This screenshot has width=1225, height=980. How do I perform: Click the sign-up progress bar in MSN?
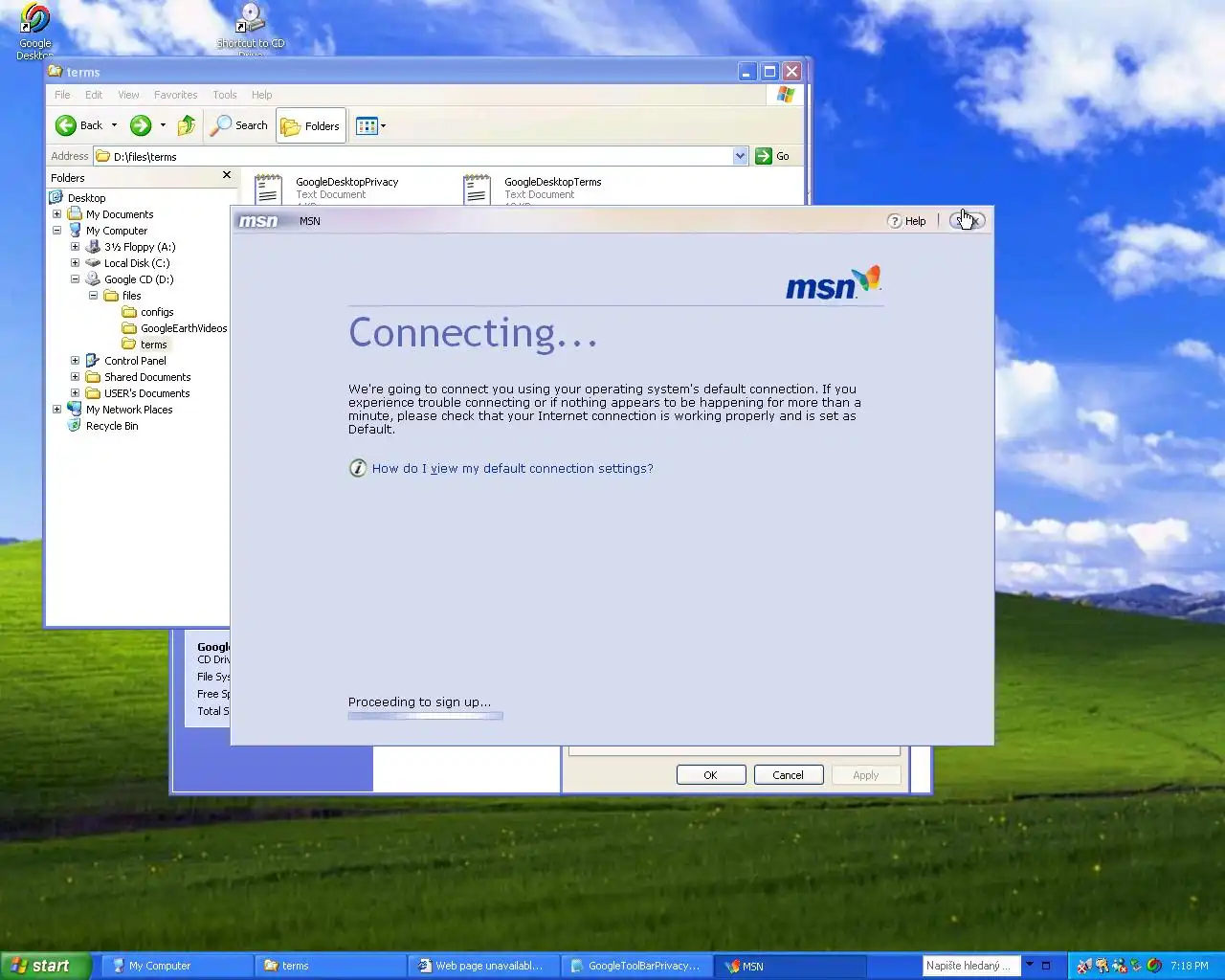[425, 715]
